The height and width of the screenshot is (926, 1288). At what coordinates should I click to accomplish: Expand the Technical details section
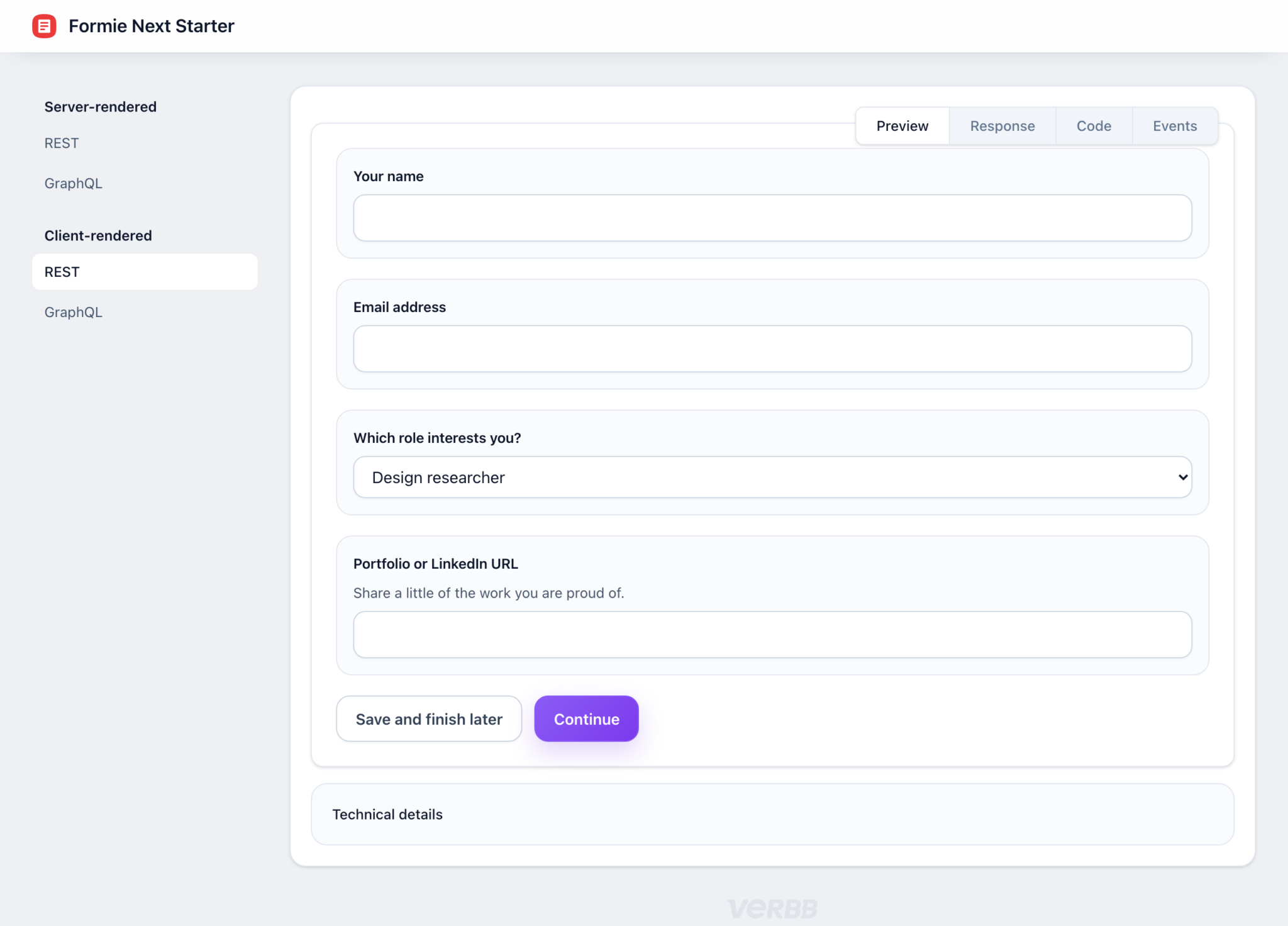(x=772, y=815)
